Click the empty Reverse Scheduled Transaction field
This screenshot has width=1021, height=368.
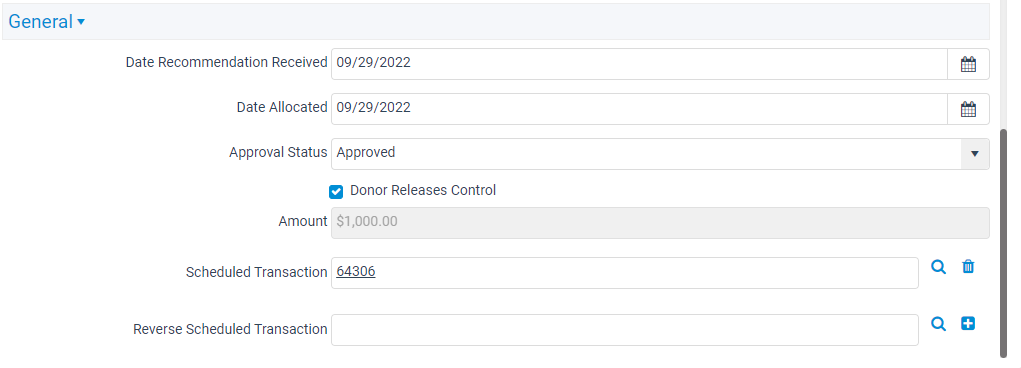point(625,330)
